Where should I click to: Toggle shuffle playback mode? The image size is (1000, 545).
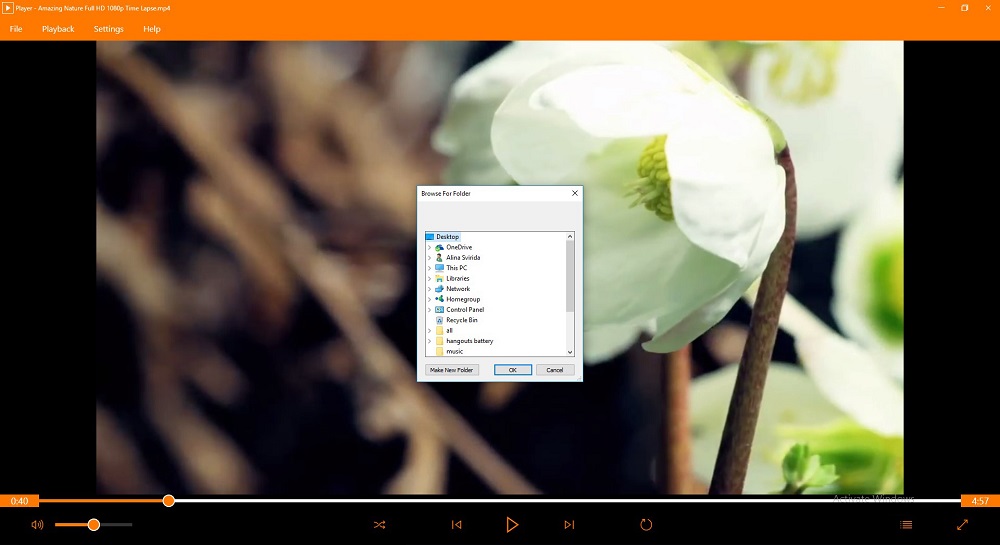coord(379,525)
